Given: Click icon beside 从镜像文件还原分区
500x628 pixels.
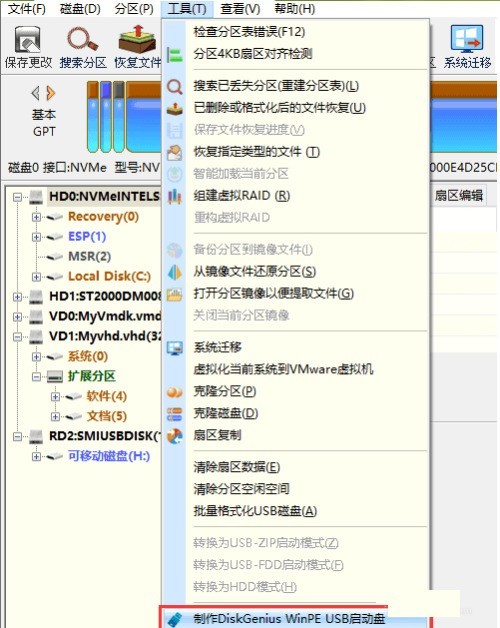Looking at the screenshot, I should [175, 272].
